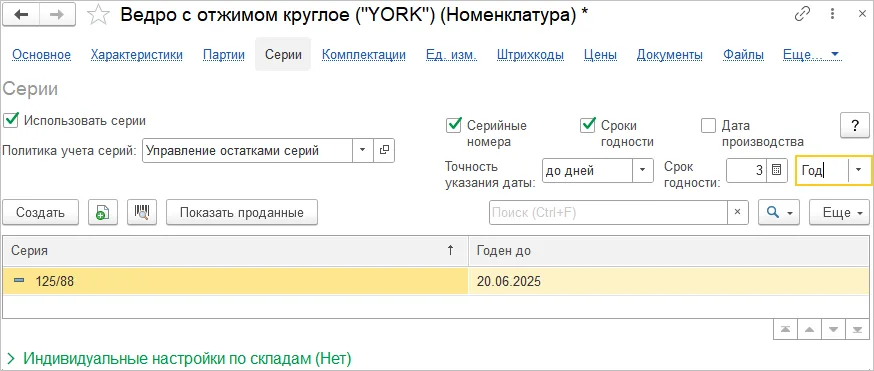Click the Годен до cell 20.06.2025

[x=669, y=281]
